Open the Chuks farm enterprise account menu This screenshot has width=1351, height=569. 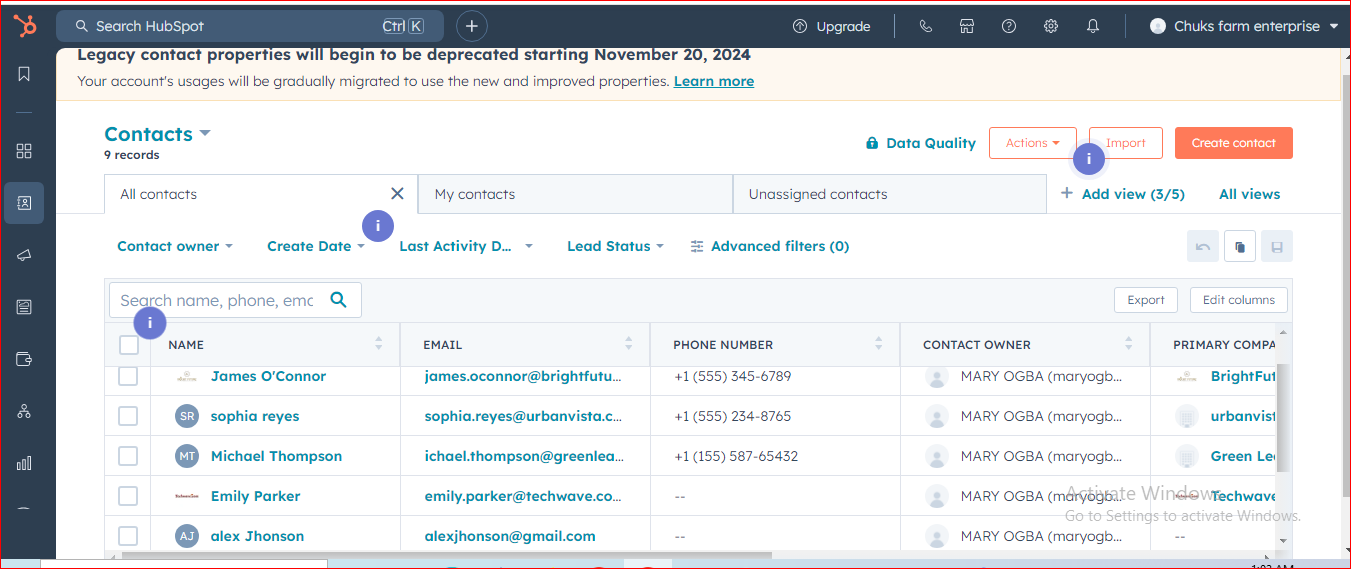[x=1244, y=26]
